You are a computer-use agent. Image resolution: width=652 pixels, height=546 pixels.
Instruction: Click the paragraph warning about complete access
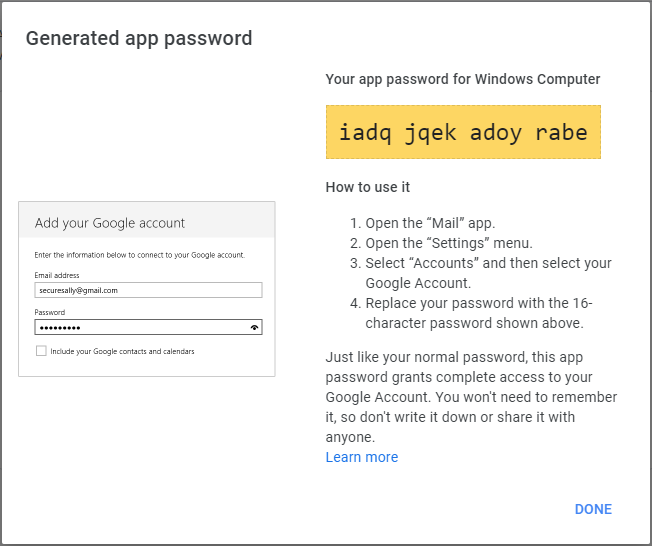[x=472, y=397]
